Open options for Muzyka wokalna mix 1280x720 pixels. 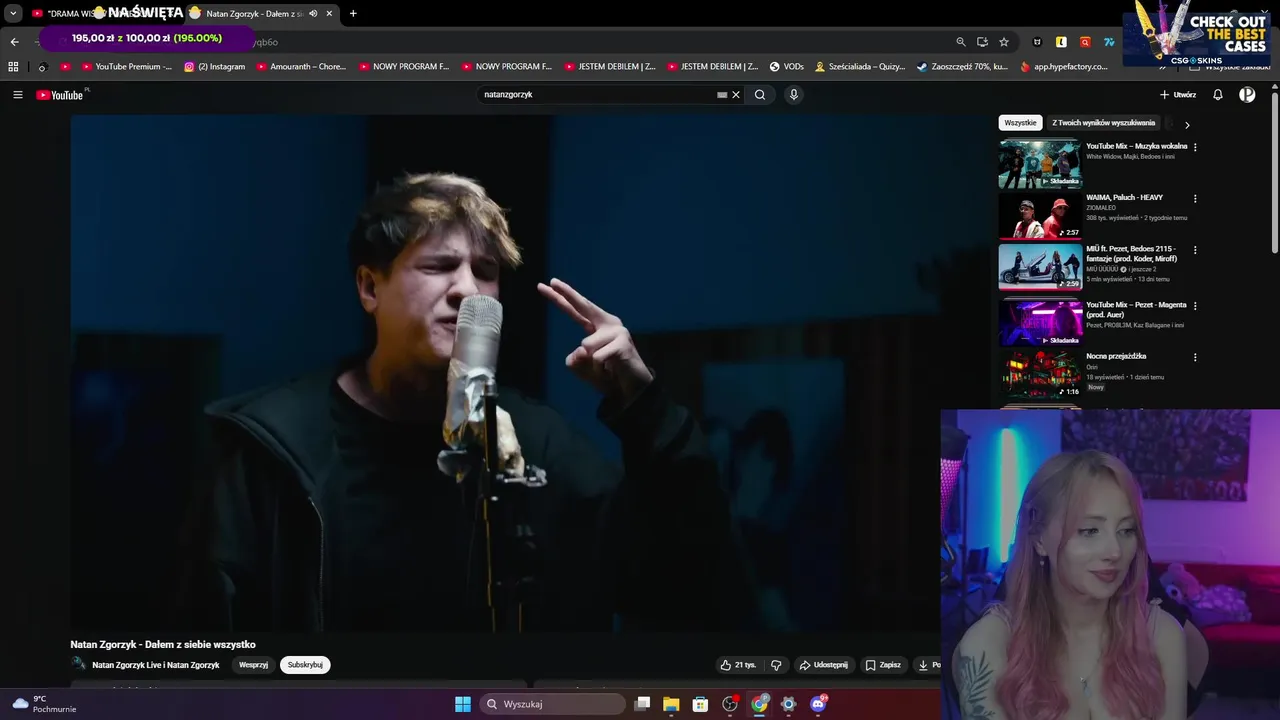pos(1195,147)
